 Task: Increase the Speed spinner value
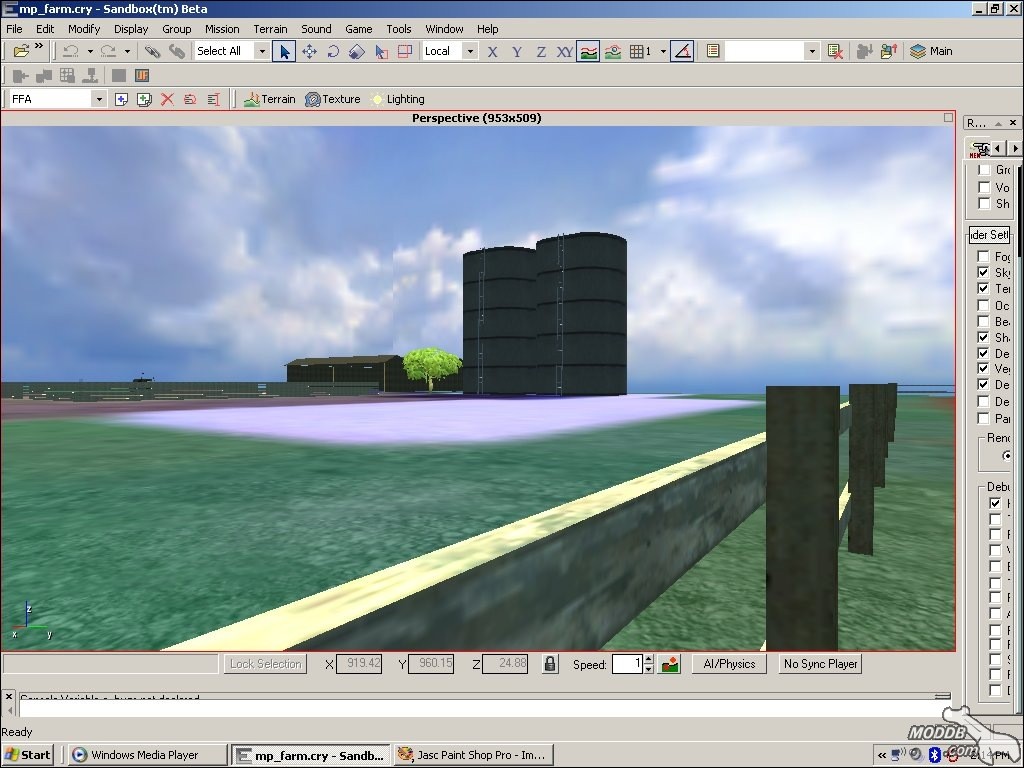[x=649, y=659]
